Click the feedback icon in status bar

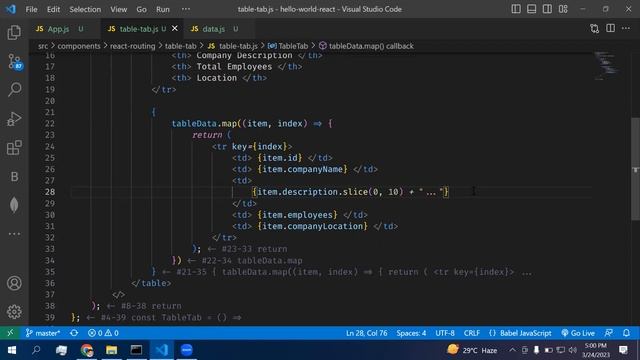click(609, 333)
